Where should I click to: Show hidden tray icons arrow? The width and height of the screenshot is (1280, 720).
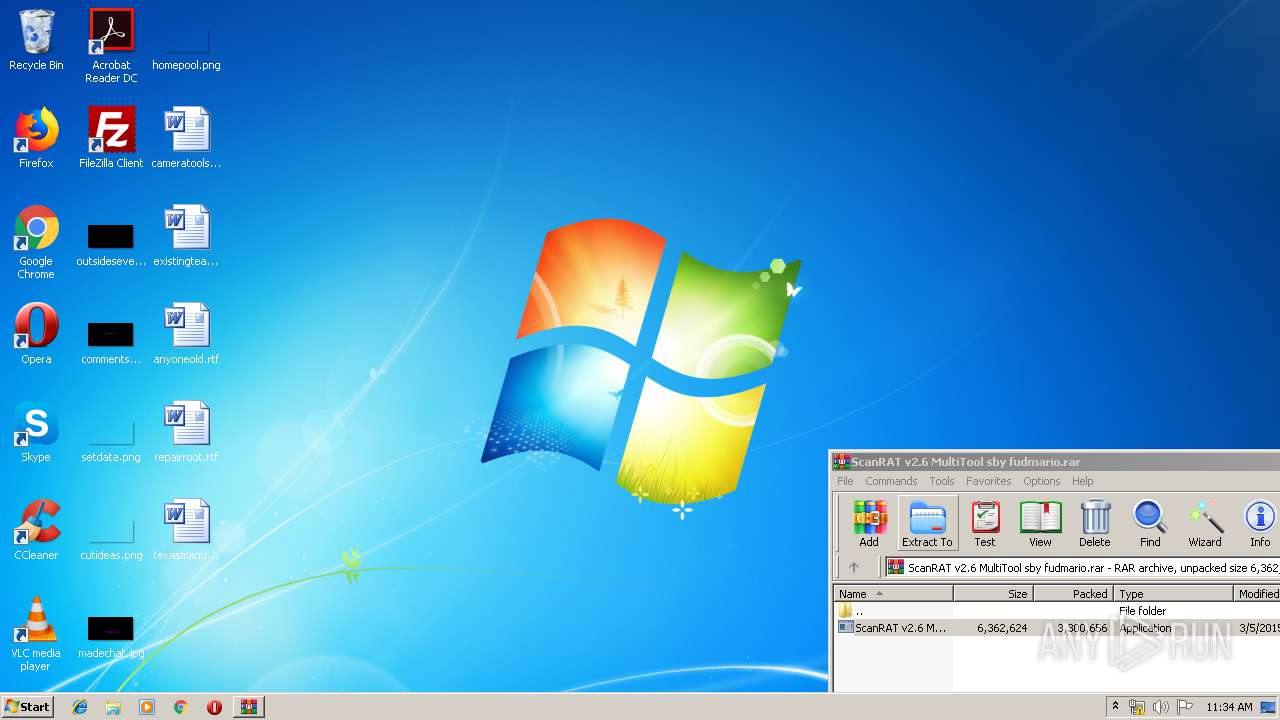point(1115,707)
